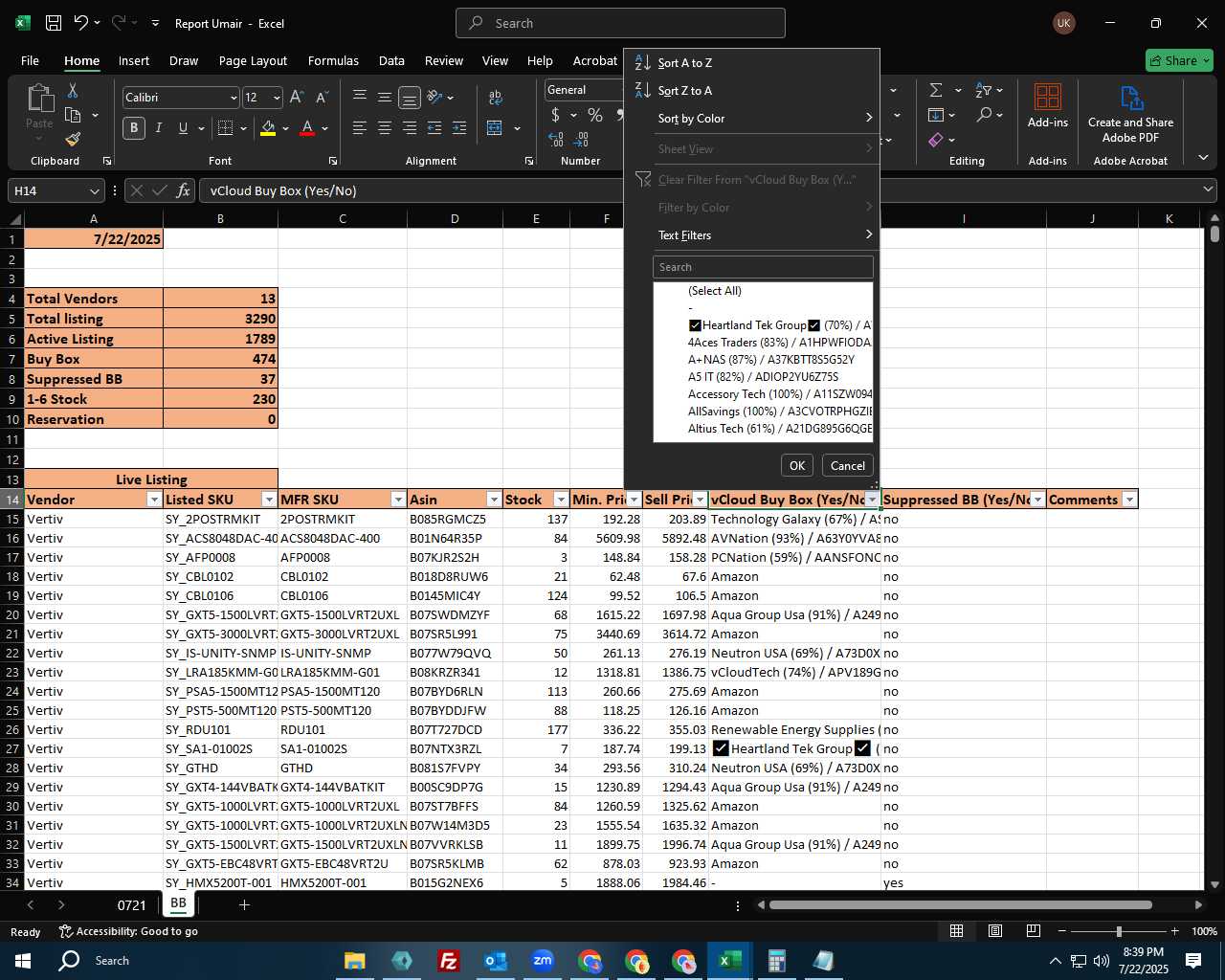Click the Merge & Center icon
Viewport: 1225px width, 980px height.
[x=495, y=128]
